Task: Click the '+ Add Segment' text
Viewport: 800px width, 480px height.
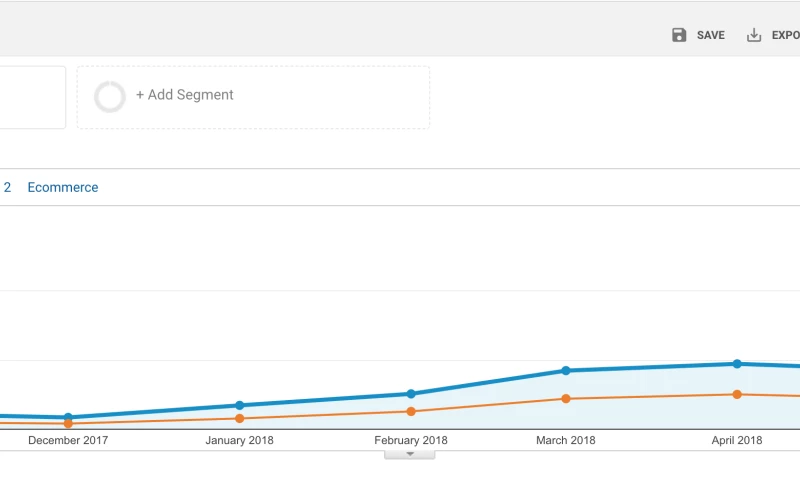Action: [x=184, y=95]
